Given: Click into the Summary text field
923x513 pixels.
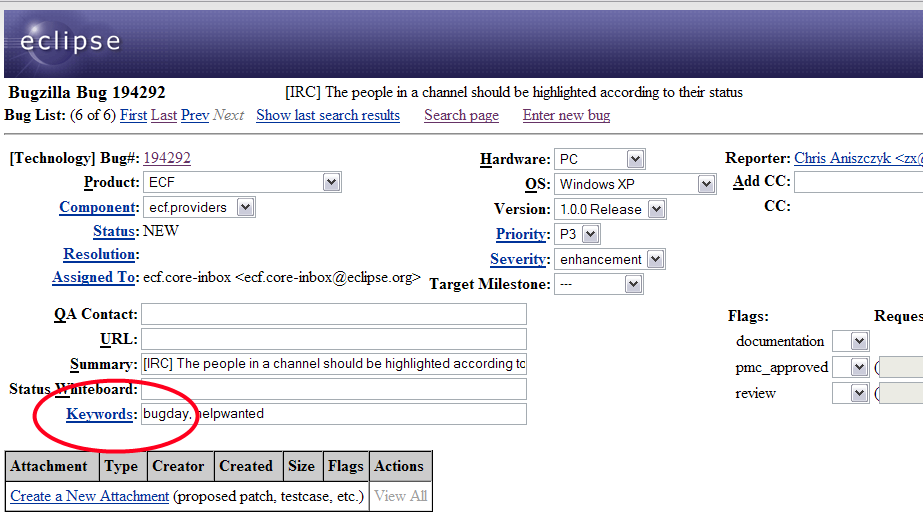Looking at the screenshot, I should pyautogui.click(x=334, y=364).
